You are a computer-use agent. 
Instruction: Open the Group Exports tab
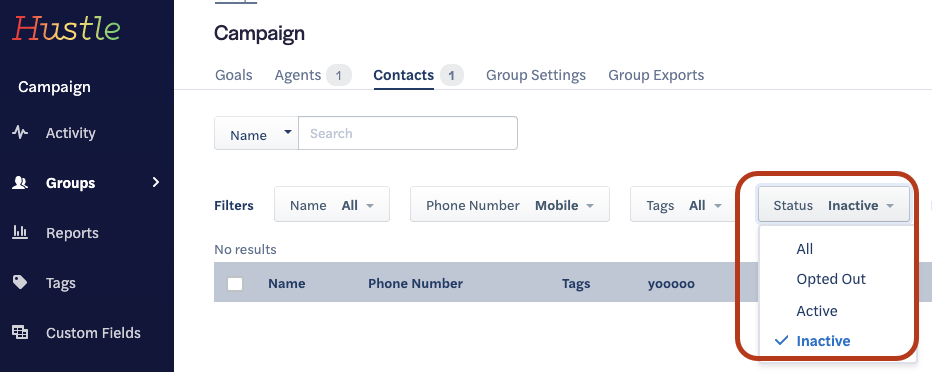pyautogui.click(x=656, y=75)
